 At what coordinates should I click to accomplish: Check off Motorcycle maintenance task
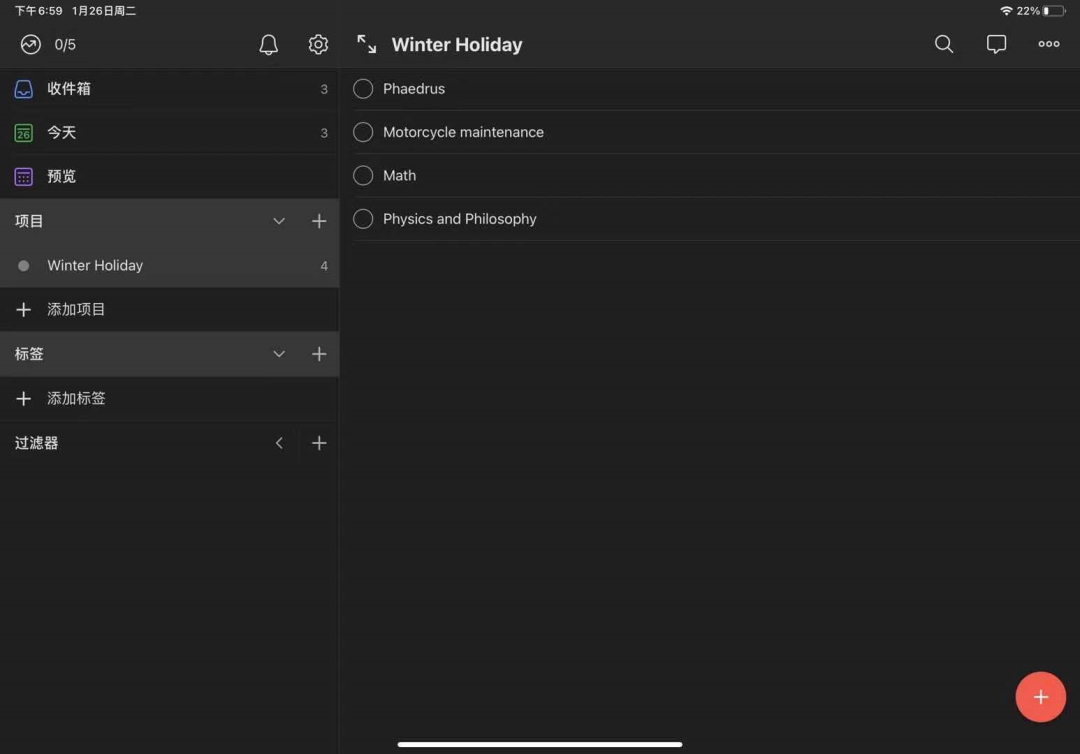(363, 132)
